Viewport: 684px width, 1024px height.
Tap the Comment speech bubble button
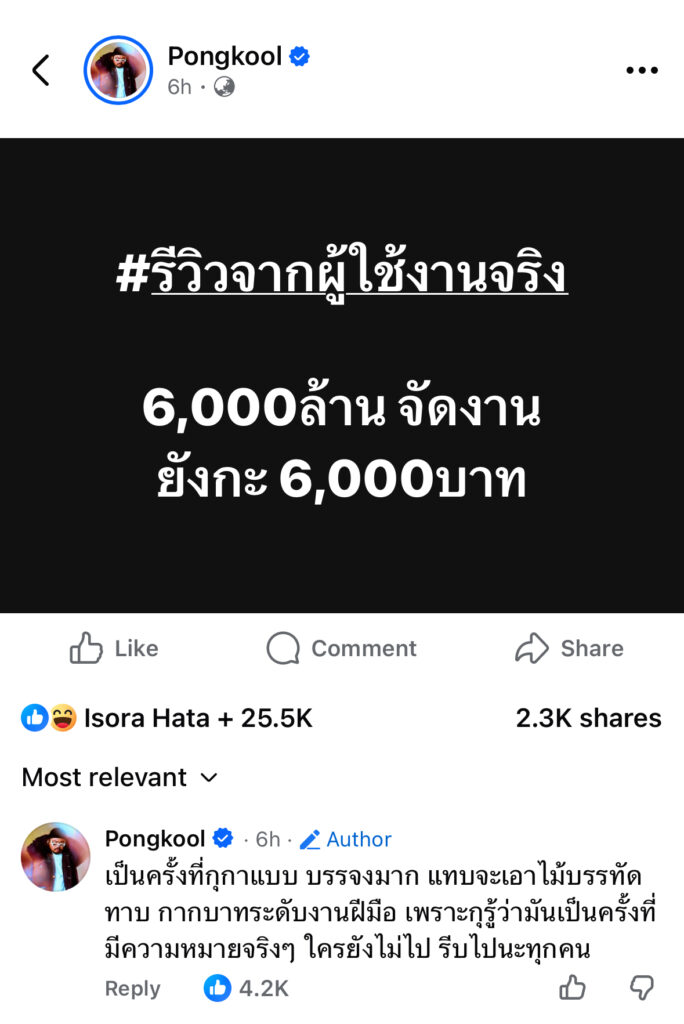pos(341,648)
